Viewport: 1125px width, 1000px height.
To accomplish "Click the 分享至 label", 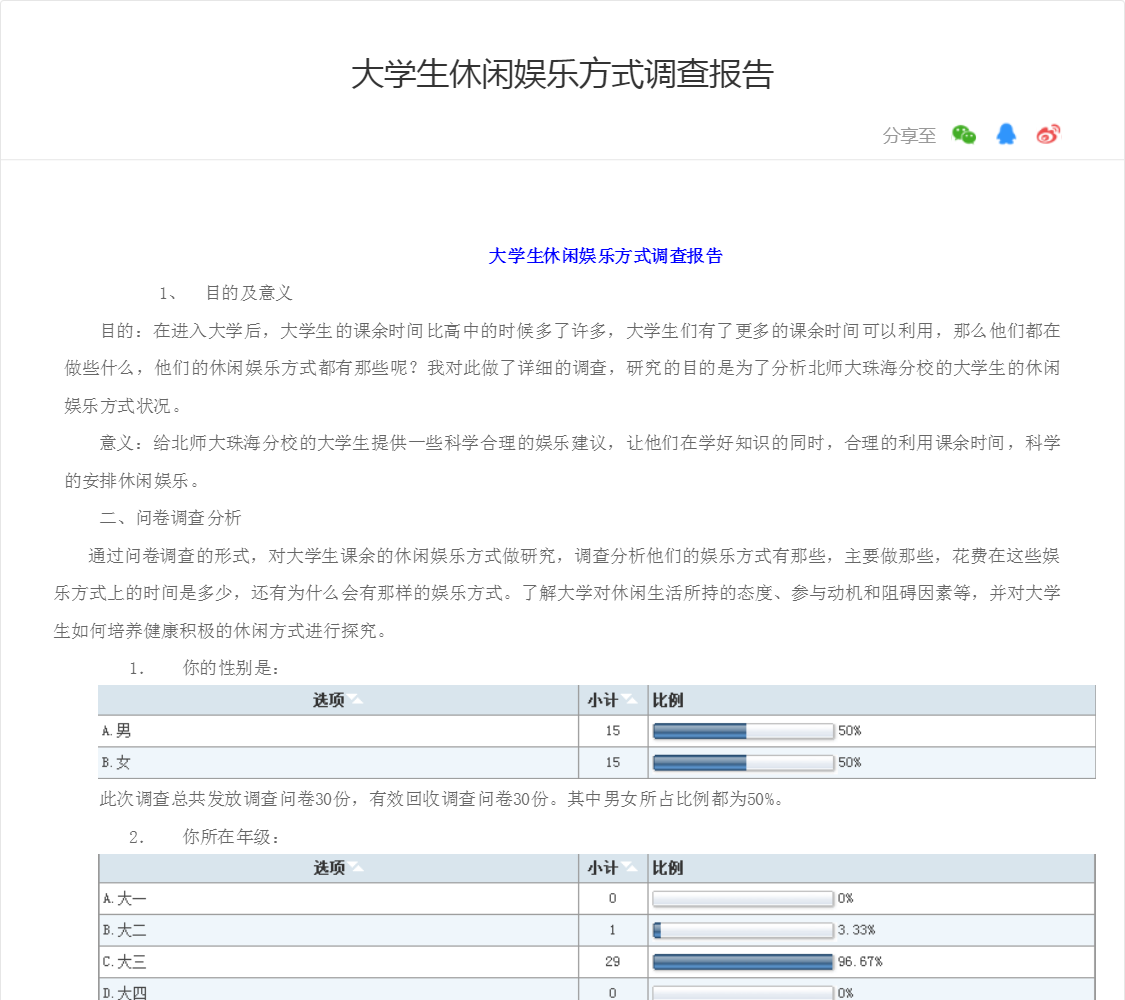I will pyautogui.click(x=909, y=136).
